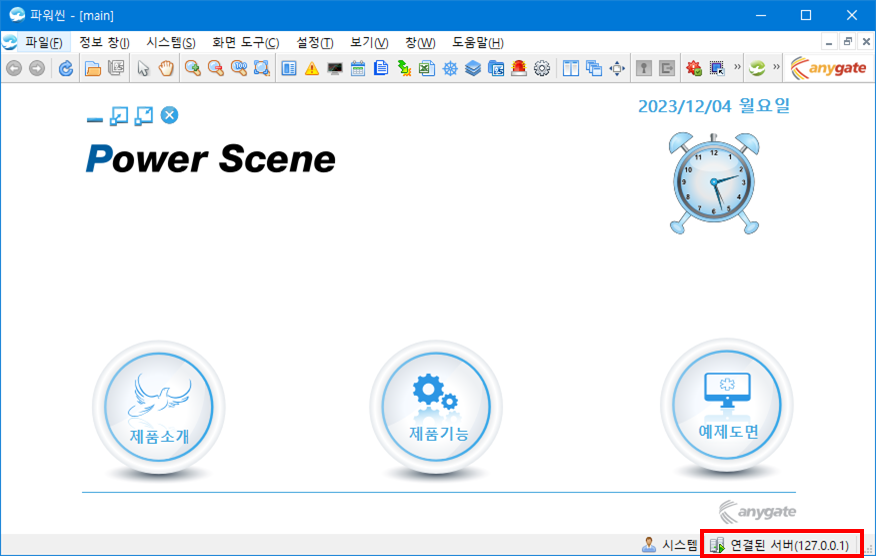Click the tile windows icon
Image resolution: width=876 pixels, height=558 pixels.
(x=570, y=68)
